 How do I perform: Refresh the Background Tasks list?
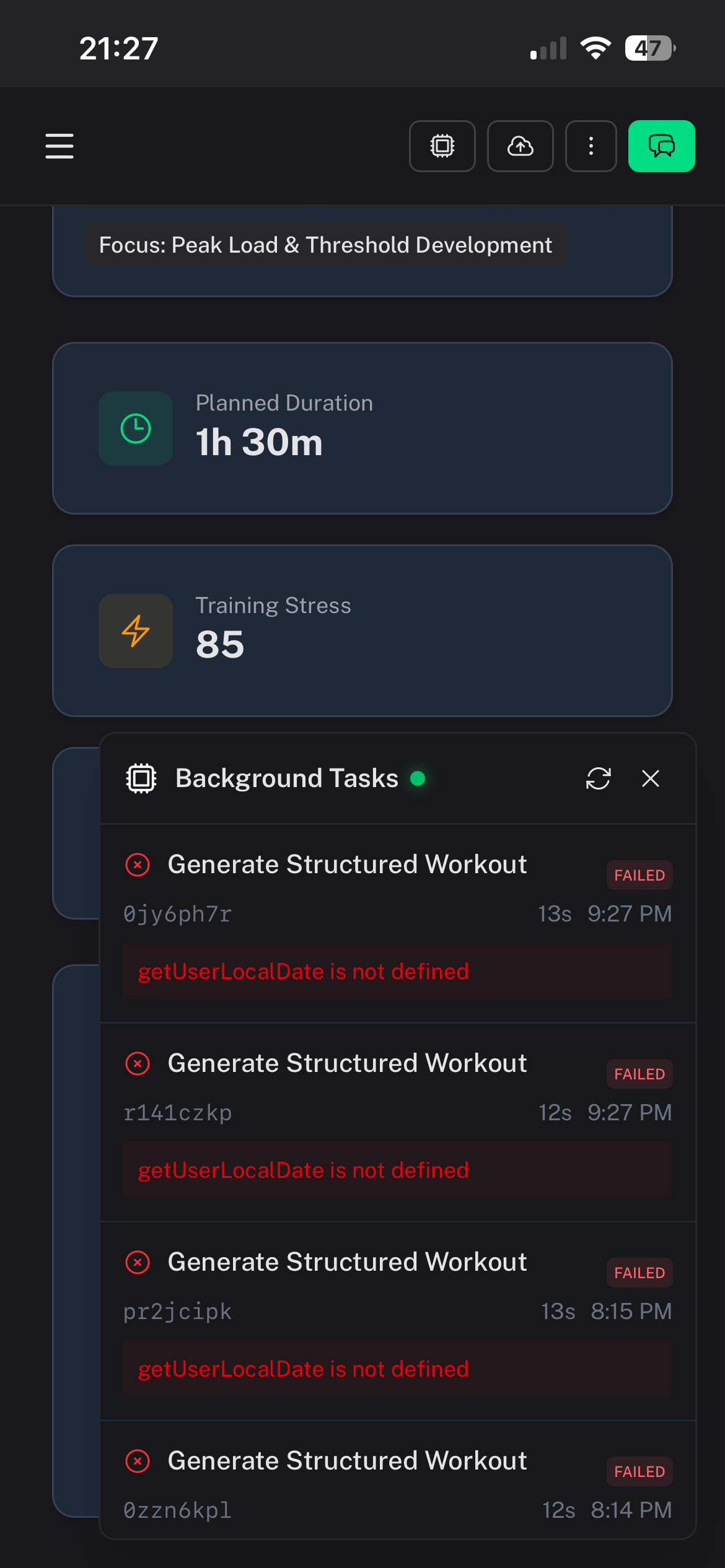pos(599,778)
